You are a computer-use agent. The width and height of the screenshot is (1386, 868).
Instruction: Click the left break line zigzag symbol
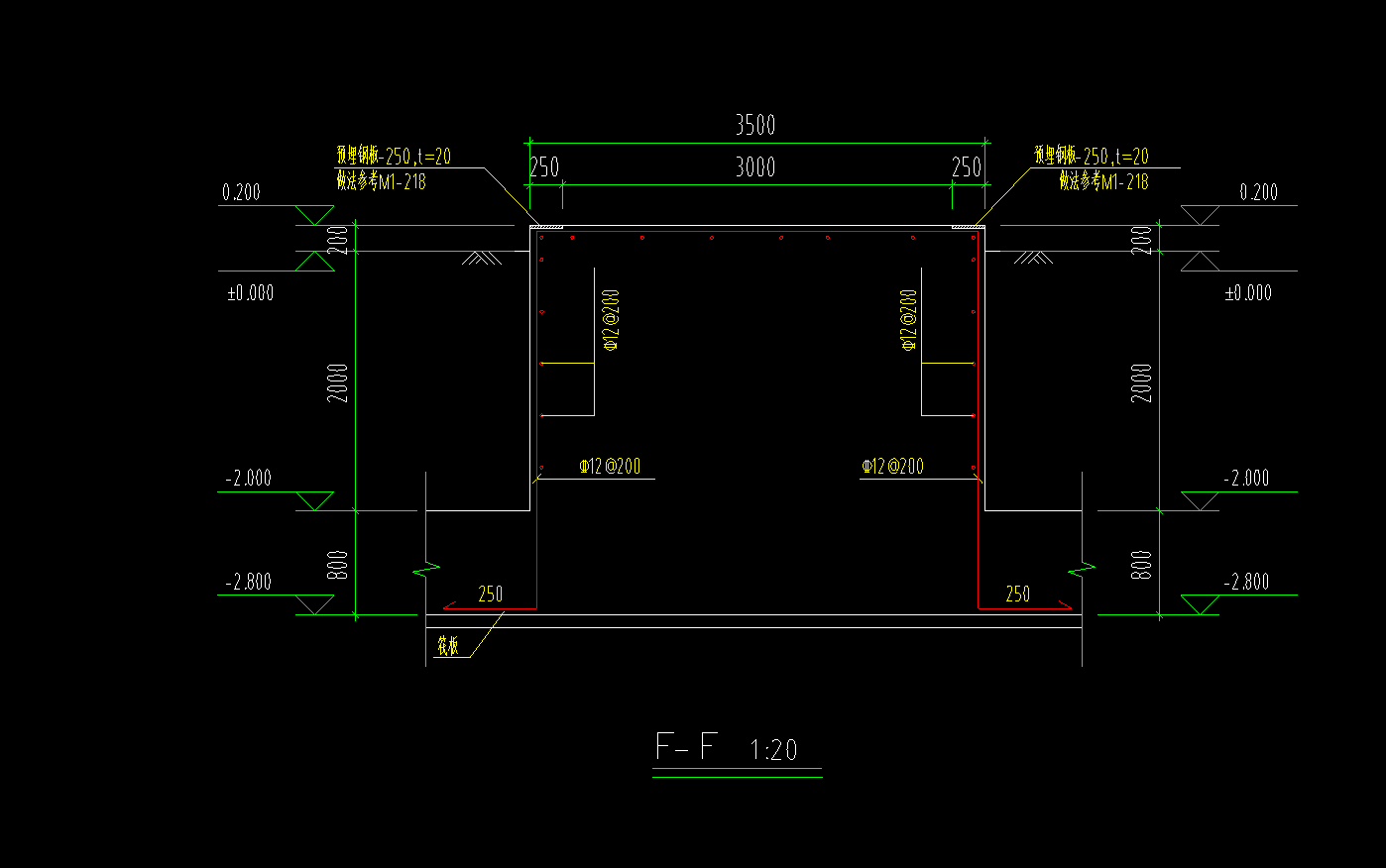coord(426,570)
